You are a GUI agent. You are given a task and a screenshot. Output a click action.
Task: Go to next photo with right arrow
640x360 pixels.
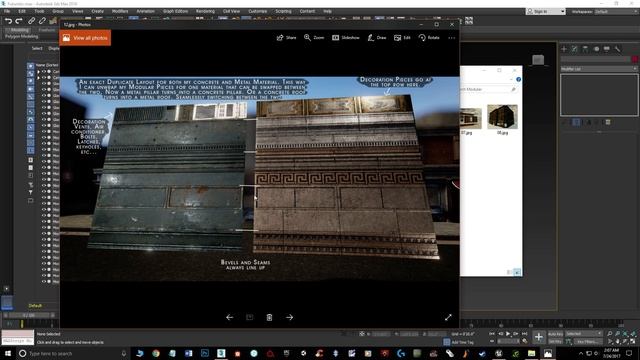289,317
